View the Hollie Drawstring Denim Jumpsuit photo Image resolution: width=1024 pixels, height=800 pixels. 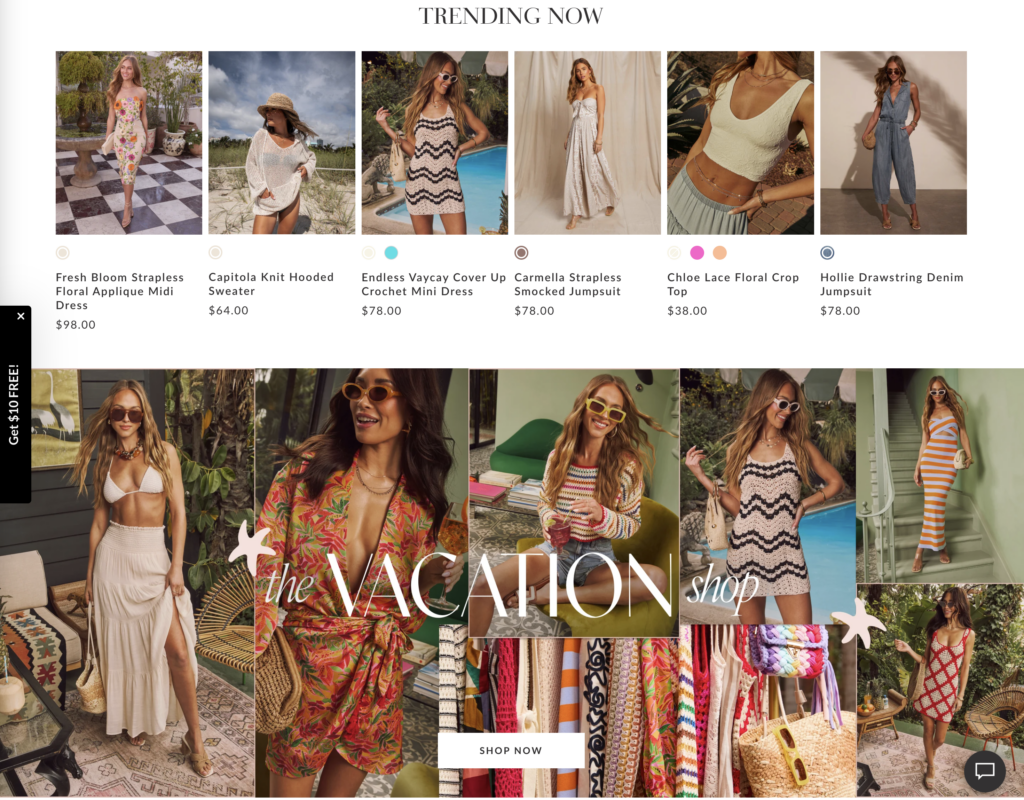893,142
